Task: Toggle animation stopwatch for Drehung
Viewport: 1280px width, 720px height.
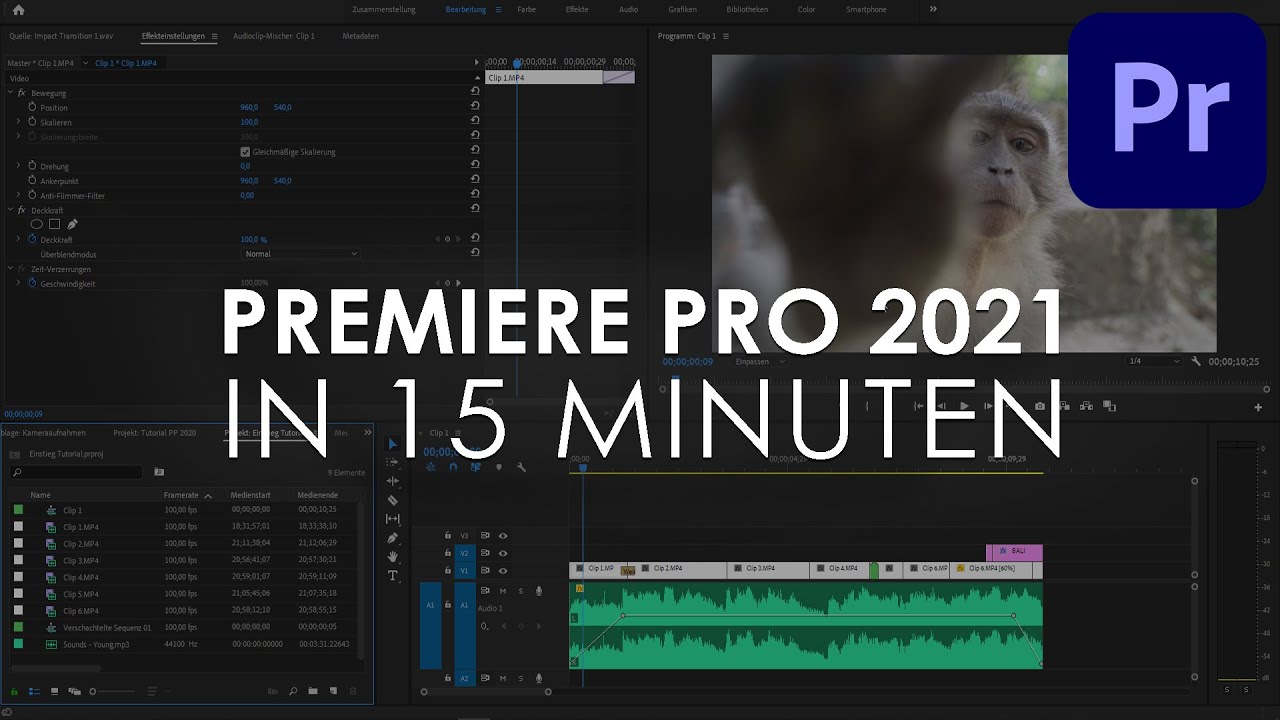Action: 32,166
